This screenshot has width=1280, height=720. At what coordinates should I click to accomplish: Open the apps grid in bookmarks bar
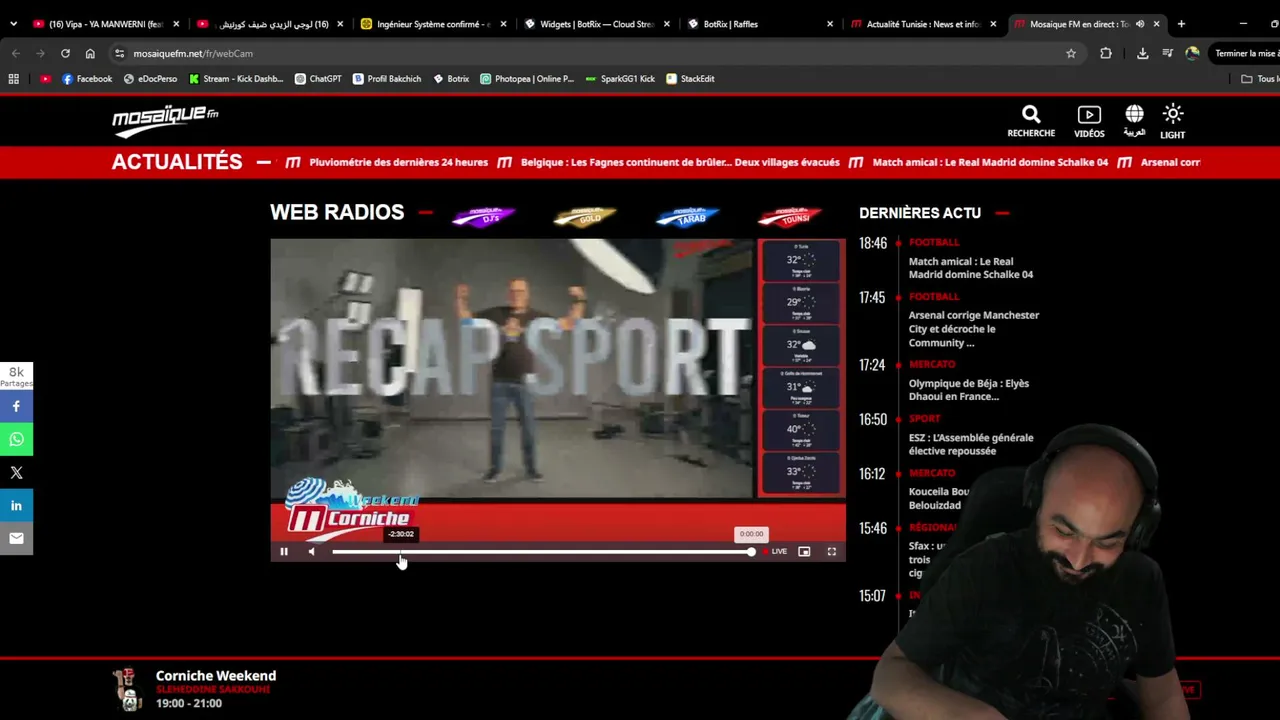click(14, 79)
